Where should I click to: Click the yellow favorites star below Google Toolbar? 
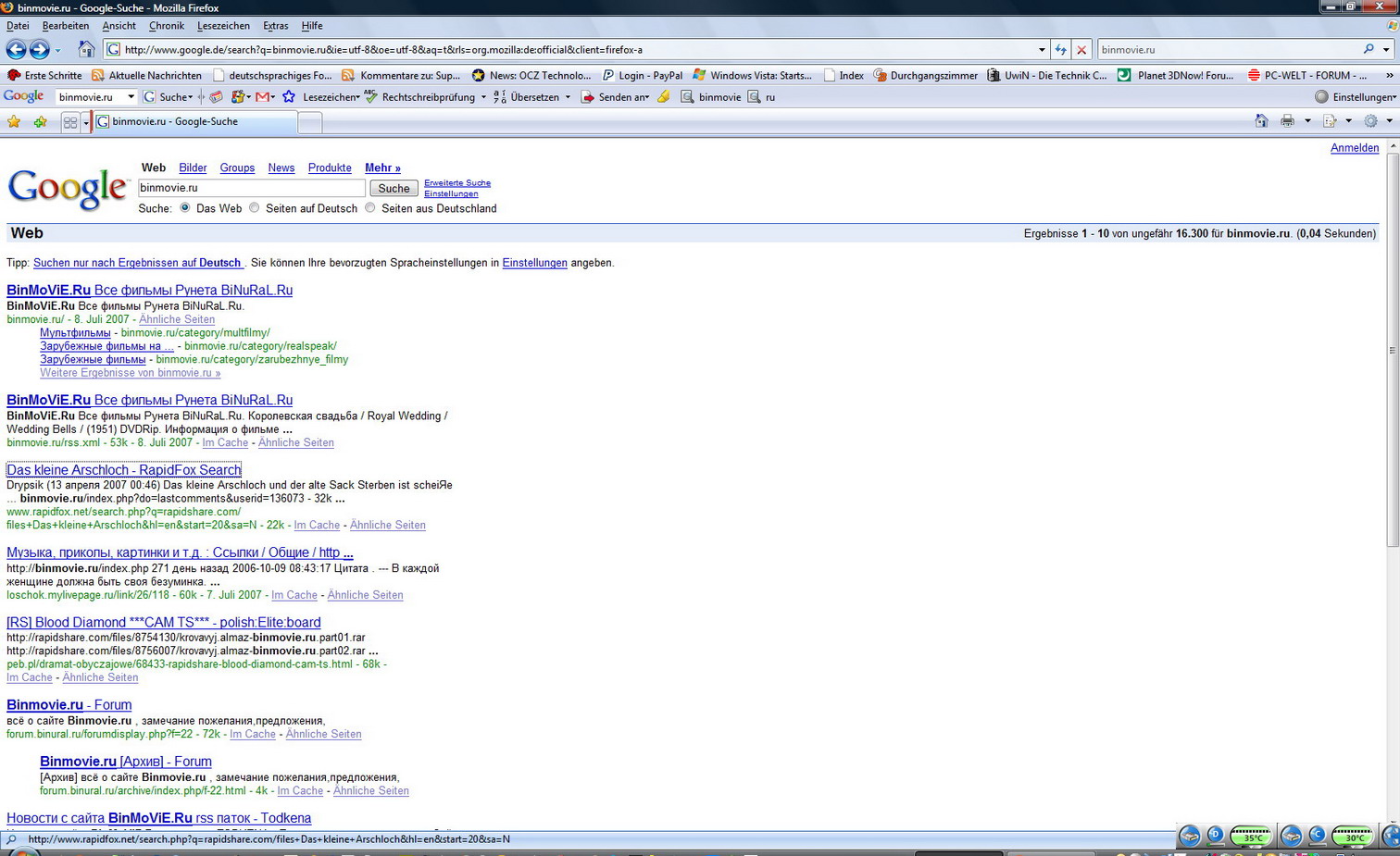[14, 121]
